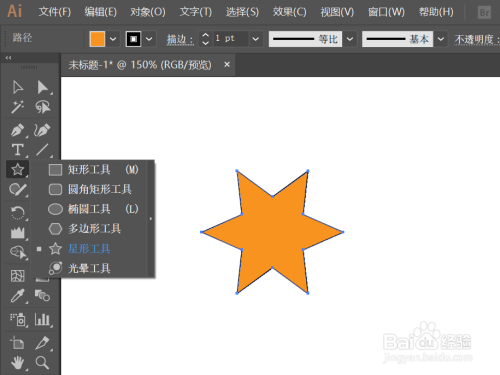Click the stroke weight stepper arrows
Image resolution: width=500 pixels, height=375 pixels.
(x=206, y=39)
